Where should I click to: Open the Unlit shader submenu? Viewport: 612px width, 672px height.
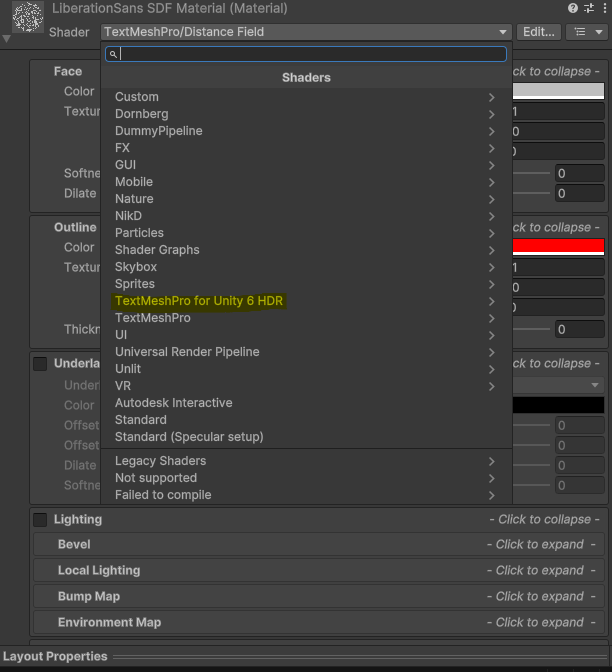coord(306,369)
